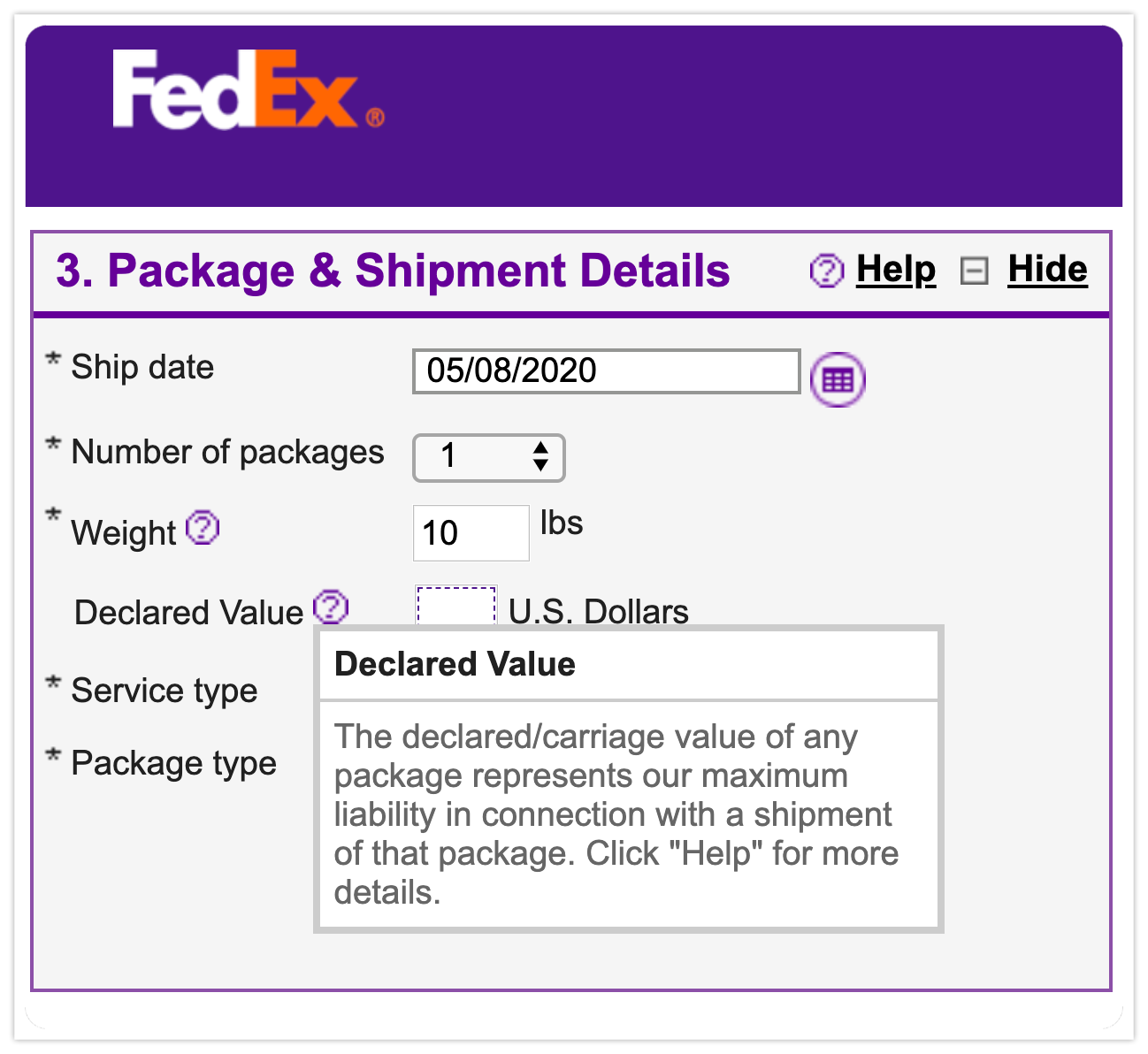The height and width of the screenshot is (1054, 1148).
Task: Open the Help link in section header
Action: pyautogui.click(x=895, y=270)
